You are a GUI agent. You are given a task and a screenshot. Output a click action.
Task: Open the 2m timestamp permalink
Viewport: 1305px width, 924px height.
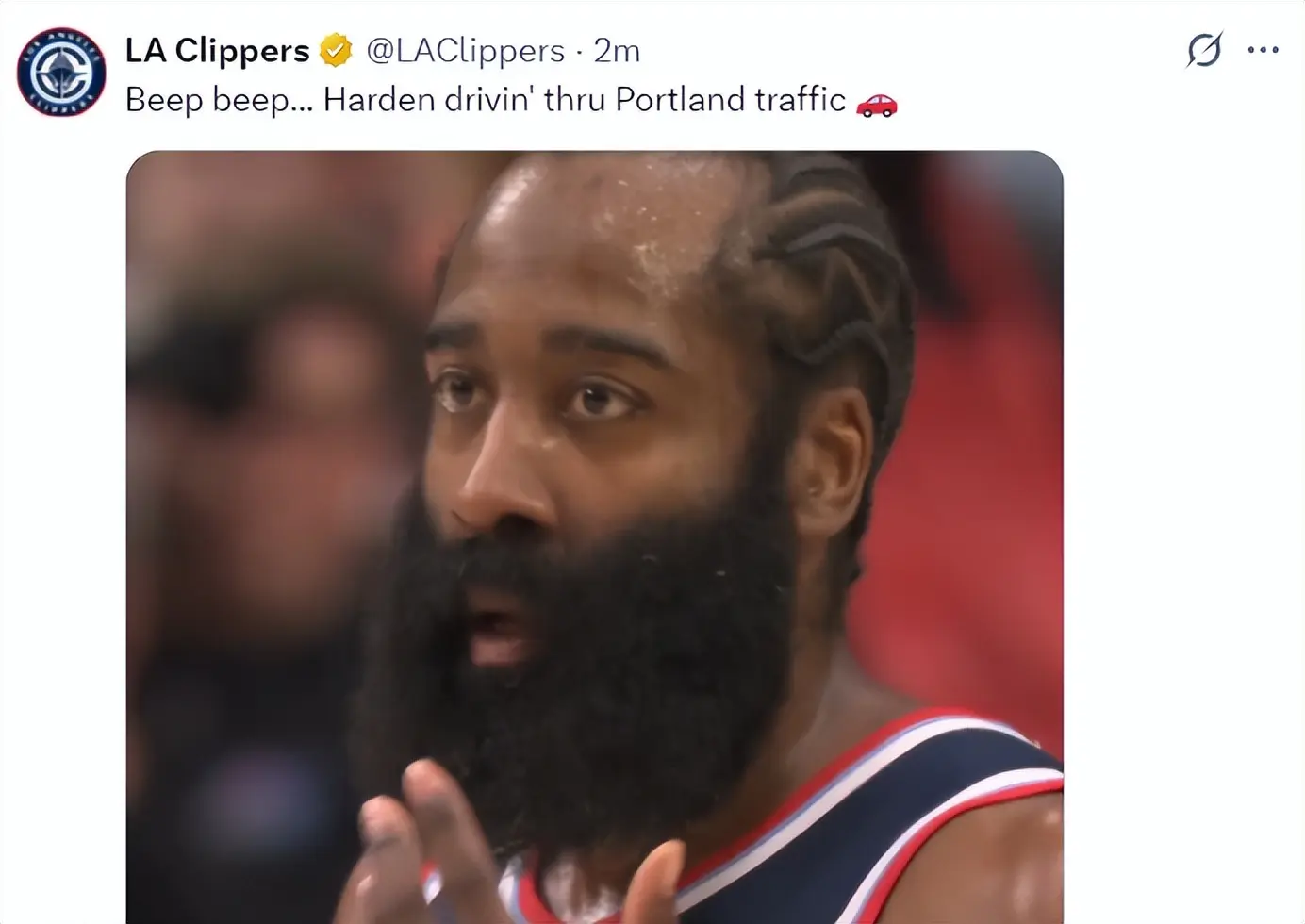tap(617, 51)
